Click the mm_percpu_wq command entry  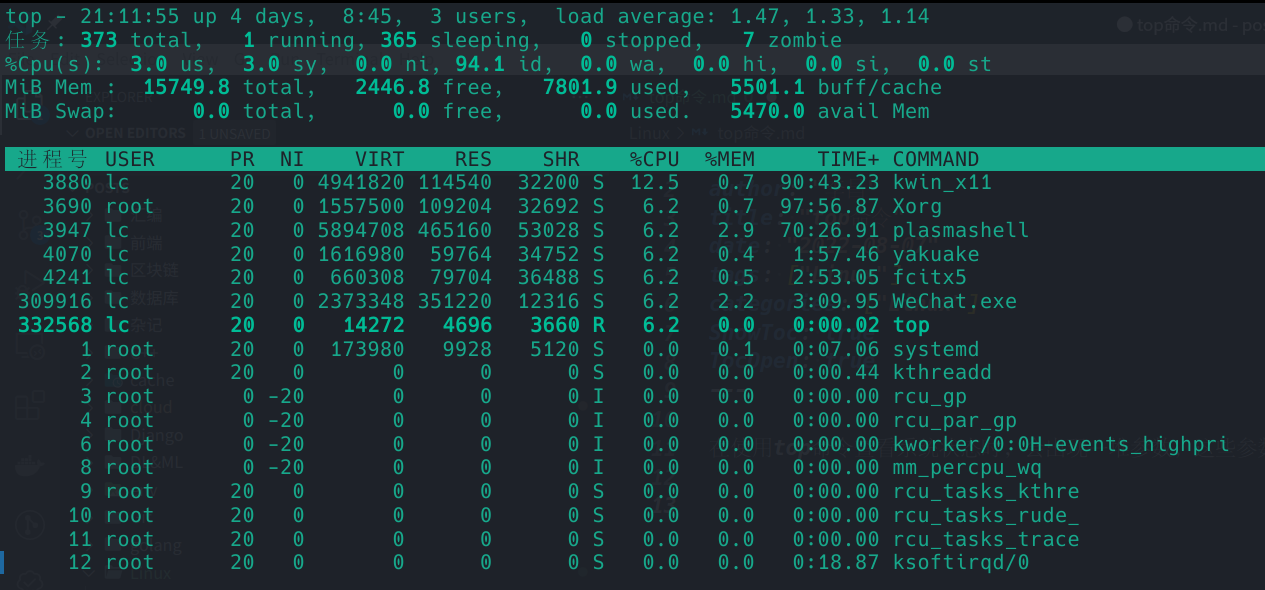tap(967, 468)
